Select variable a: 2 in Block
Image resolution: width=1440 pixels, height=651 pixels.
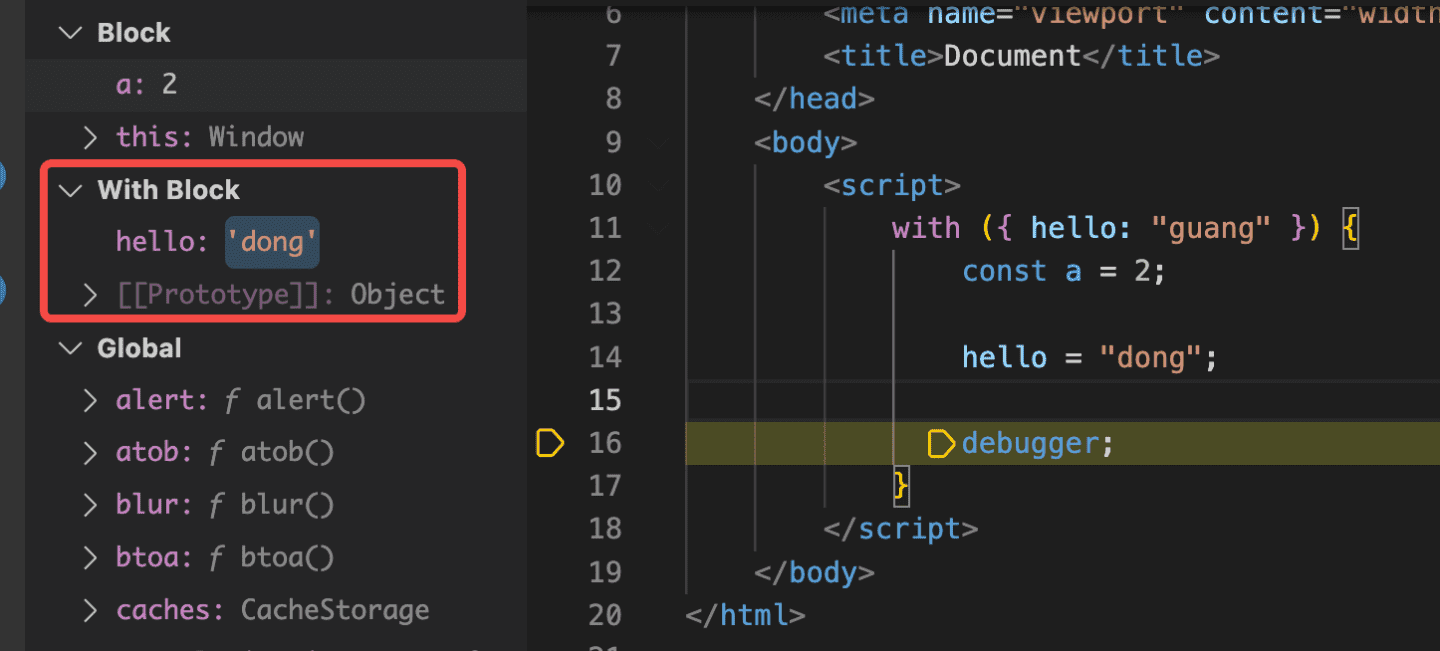(x=146, y=84)
